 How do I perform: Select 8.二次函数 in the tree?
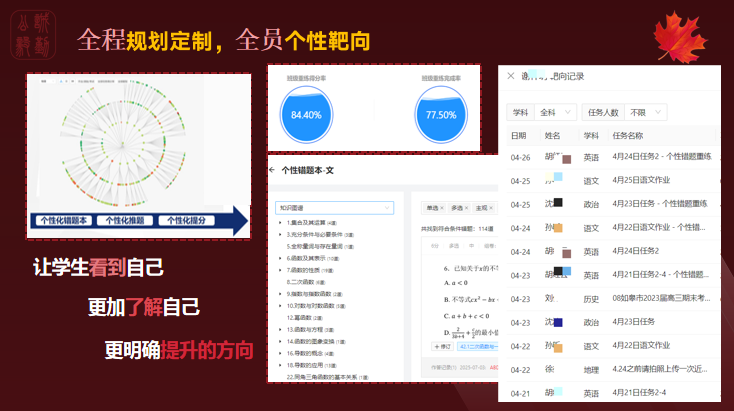pos(306,282)
